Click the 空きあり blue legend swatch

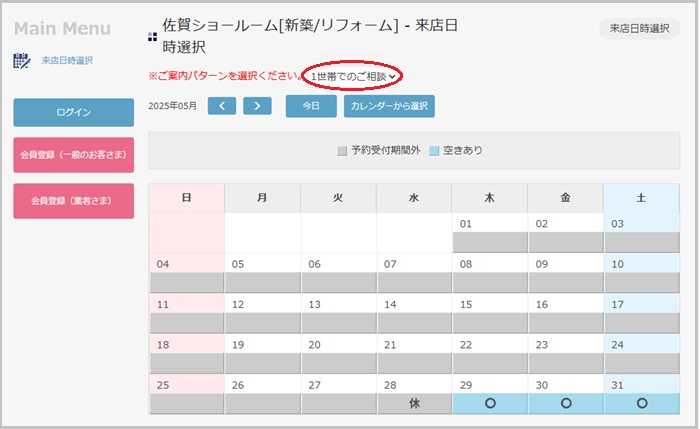[434, 151]
